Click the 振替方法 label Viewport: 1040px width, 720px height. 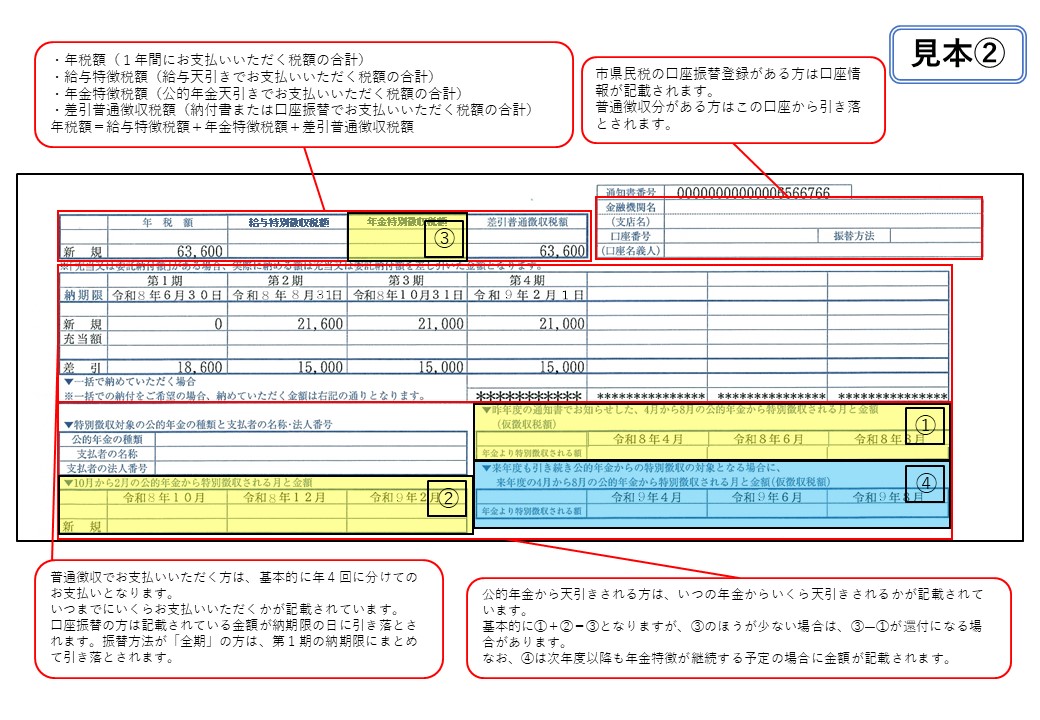pyautogui.click(x=854, y=236)
